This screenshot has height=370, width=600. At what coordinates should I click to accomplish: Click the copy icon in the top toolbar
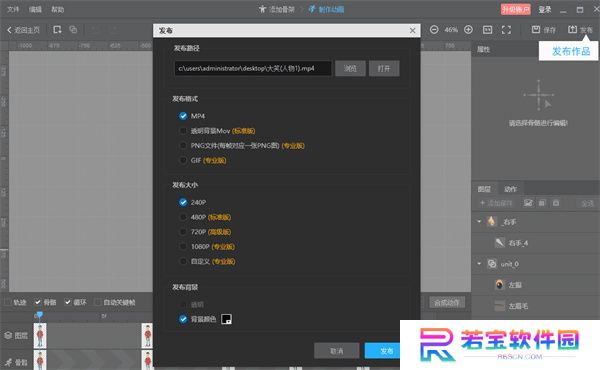pyautogui.click(x=73, y=29)
